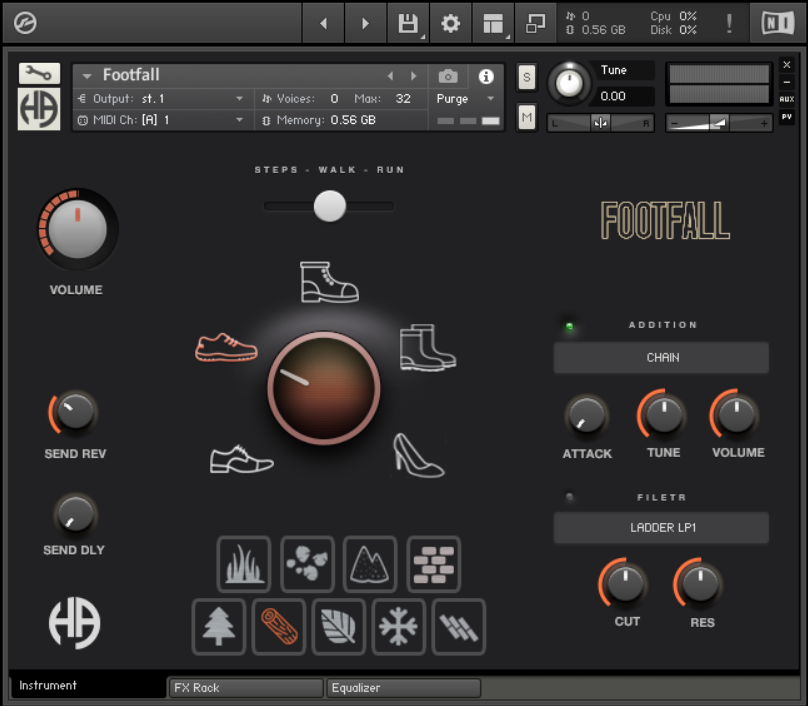Open the Equalizer tab
This screenshot has width=808, height=706.
[403, 688]
